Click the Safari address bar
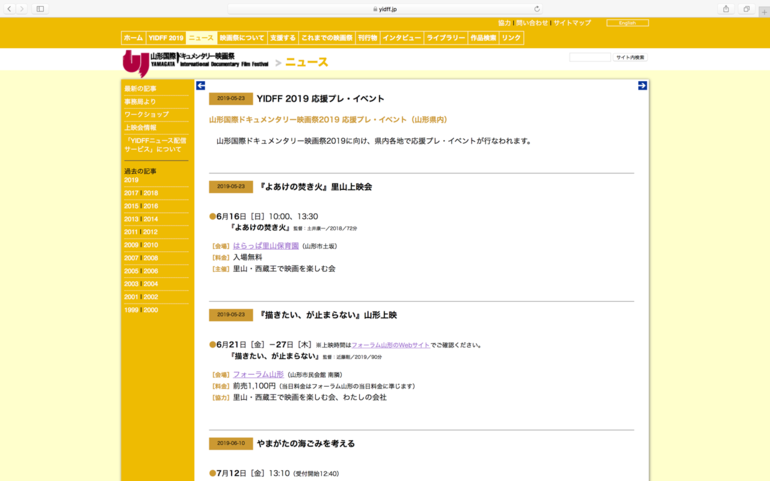 click(x=385, y=8)
